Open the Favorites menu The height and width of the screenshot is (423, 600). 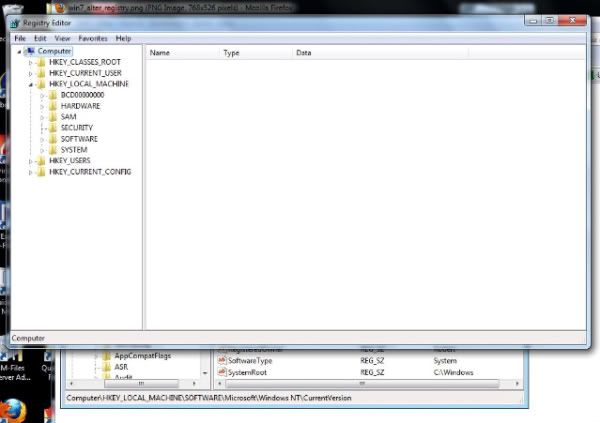tap(93, 38)
